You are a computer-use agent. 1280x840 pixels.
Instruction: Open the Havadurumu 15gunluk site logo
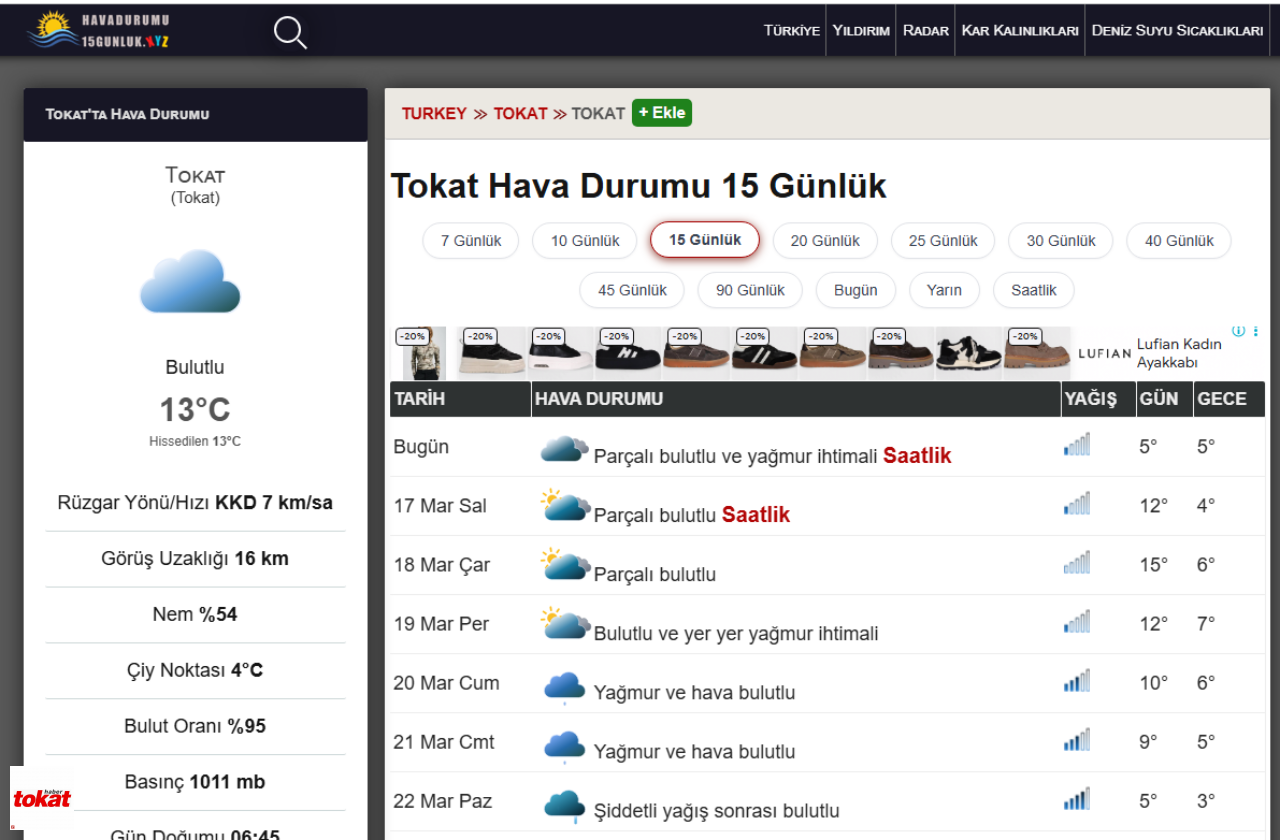pos(99,30)
